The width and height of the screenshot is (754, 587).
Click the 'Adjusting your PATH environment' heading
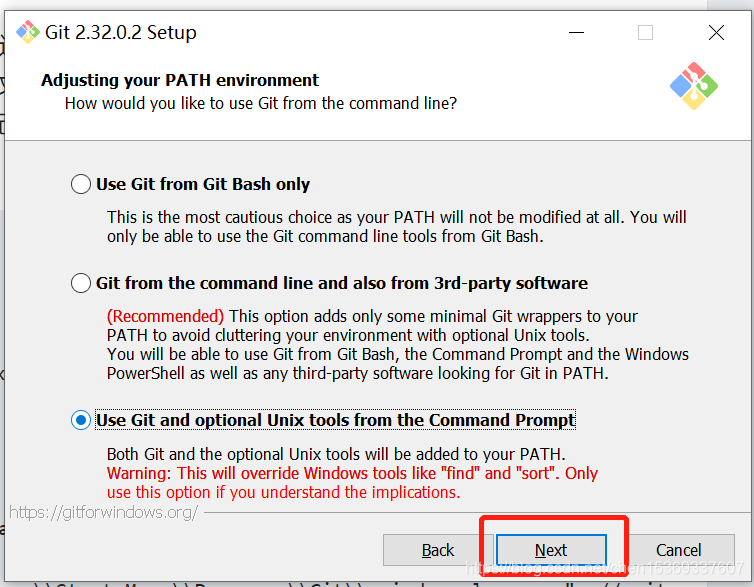180,80
